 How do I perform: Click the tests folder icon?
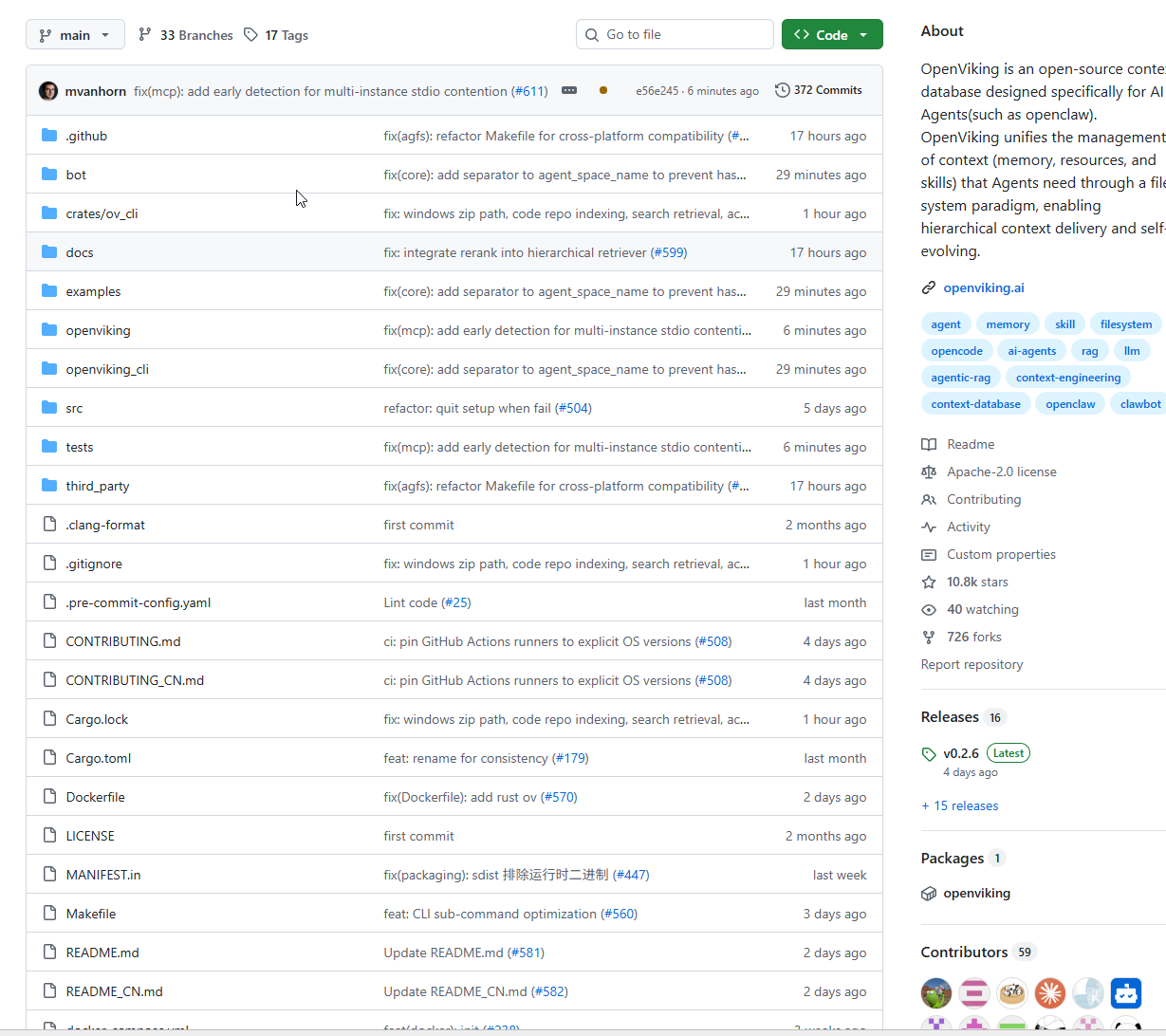coord(49,447)
